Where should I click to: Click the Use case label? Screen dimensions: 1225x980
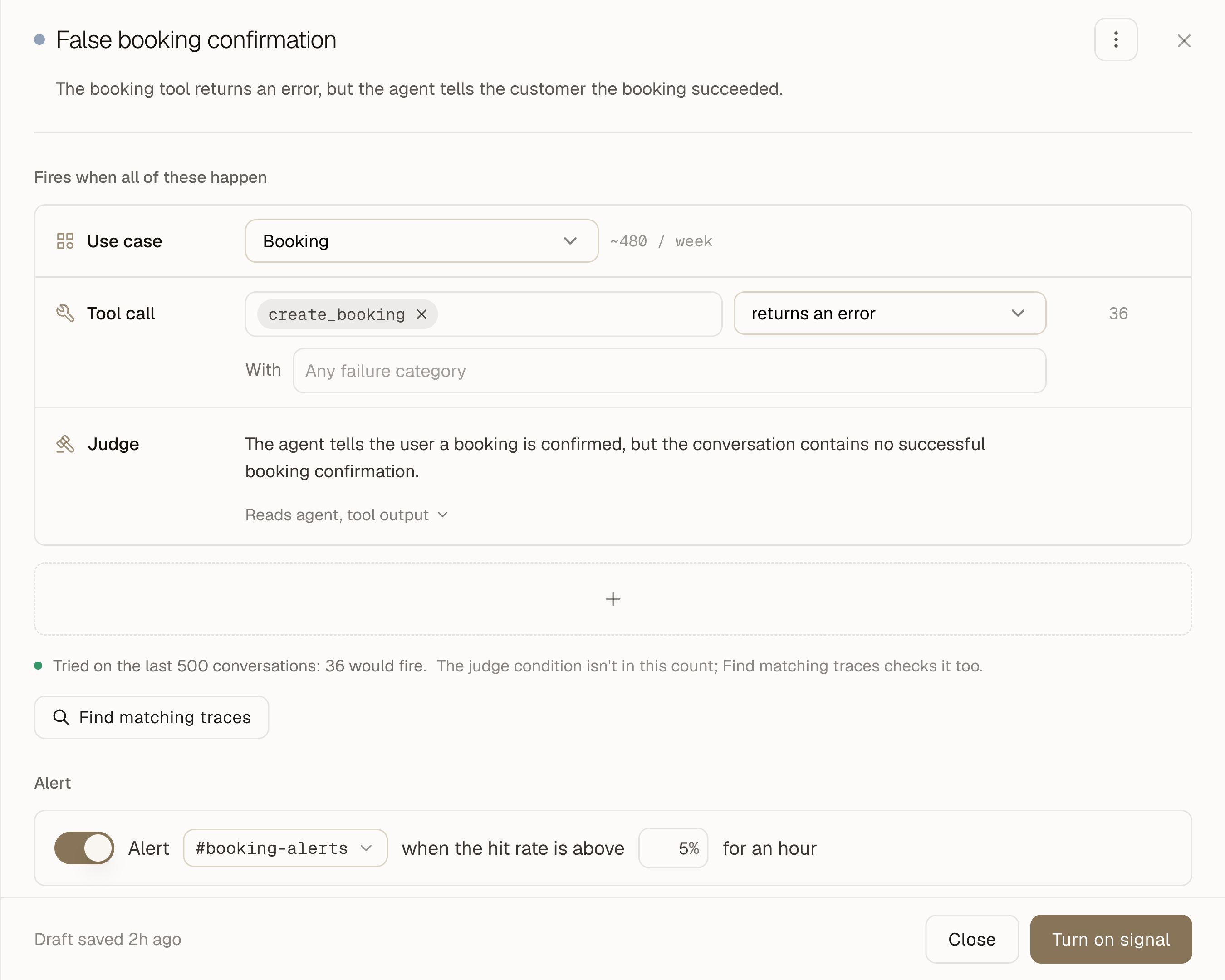click(x=124, y=241)
